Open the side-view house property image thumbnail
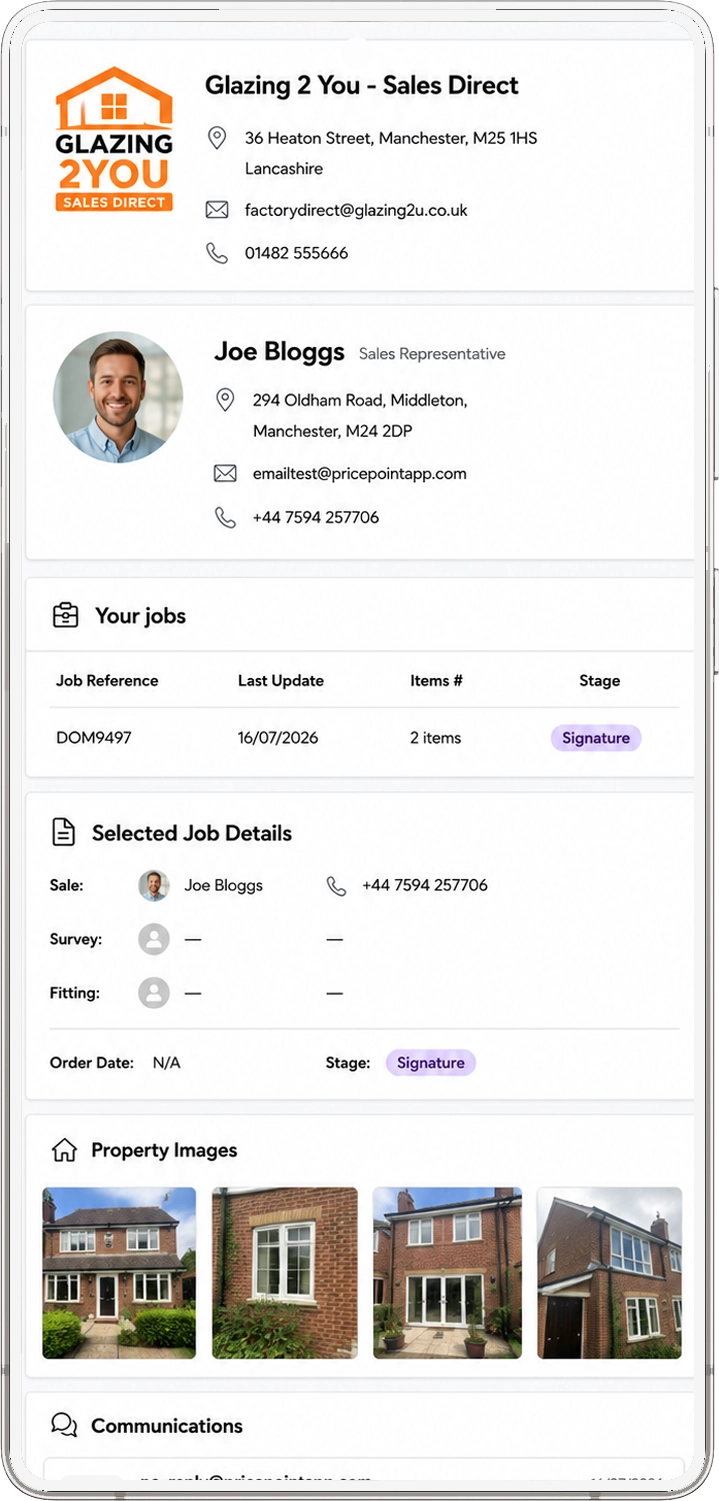This screenshot has width=719, height=1501. click(x=609, y=1273)
